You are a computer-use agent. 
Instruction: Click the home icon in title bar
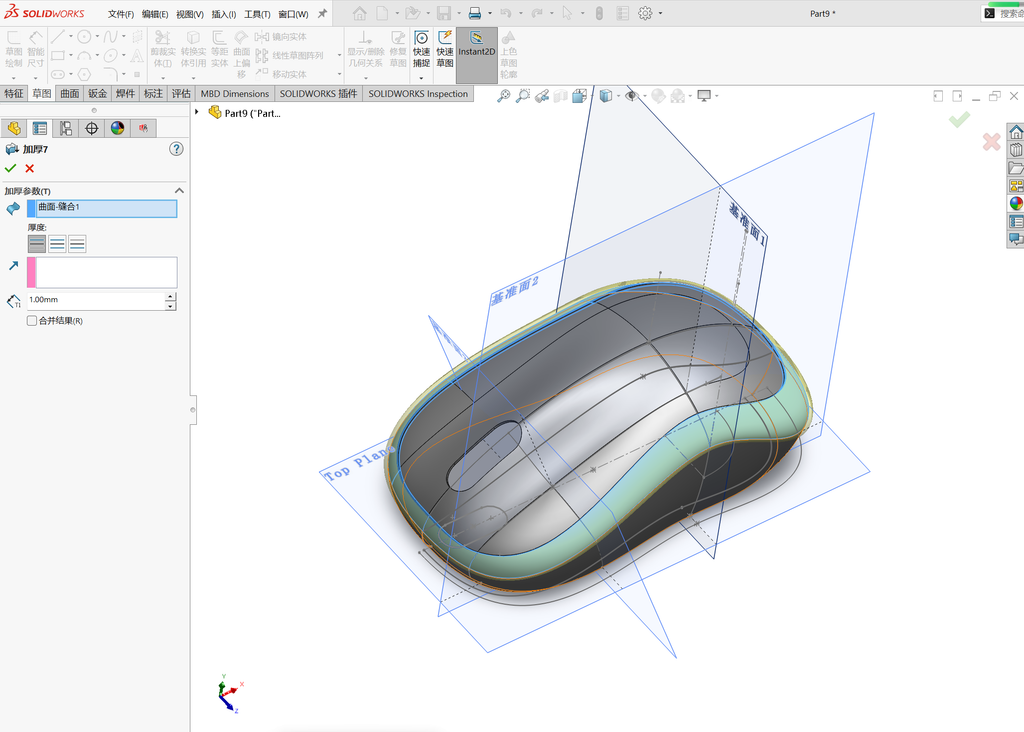359,13
